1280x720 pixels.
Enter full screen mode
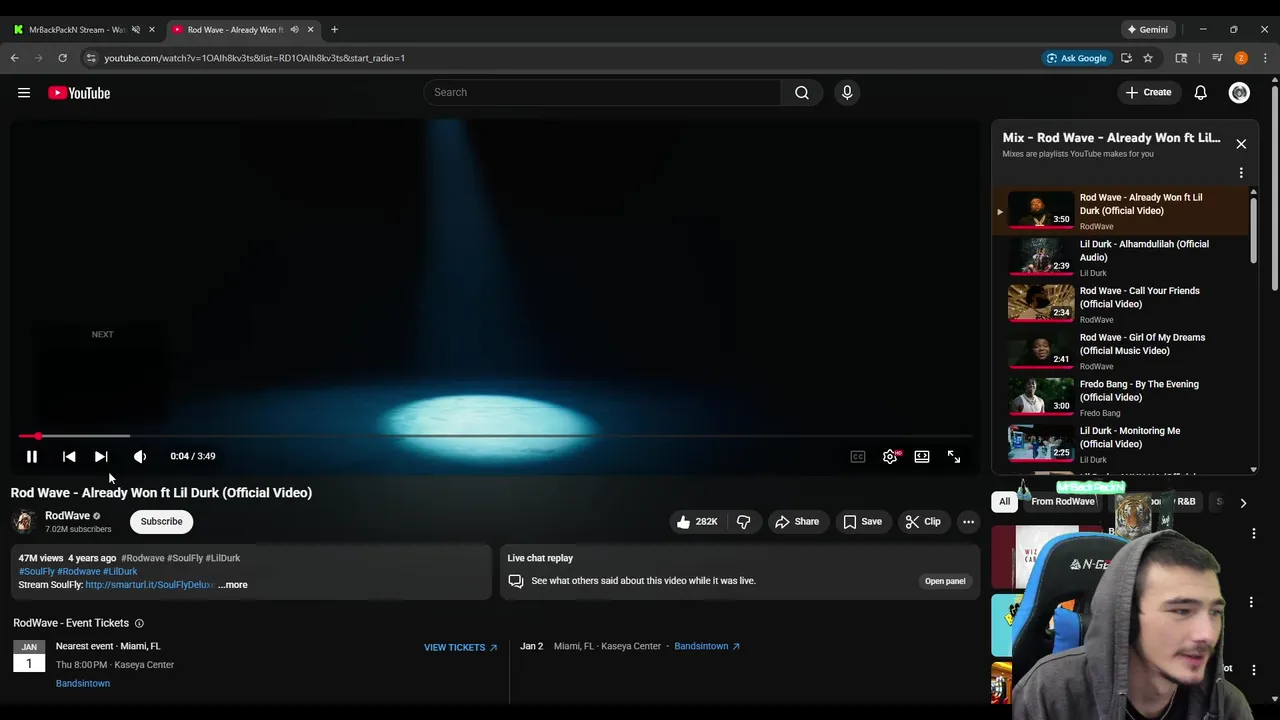click(x=954, y=456)
